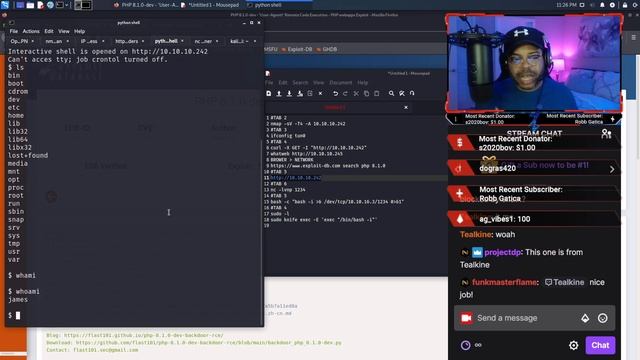Open Mousepad's Search menu
The image size is (640, 360).
[300, 82]
